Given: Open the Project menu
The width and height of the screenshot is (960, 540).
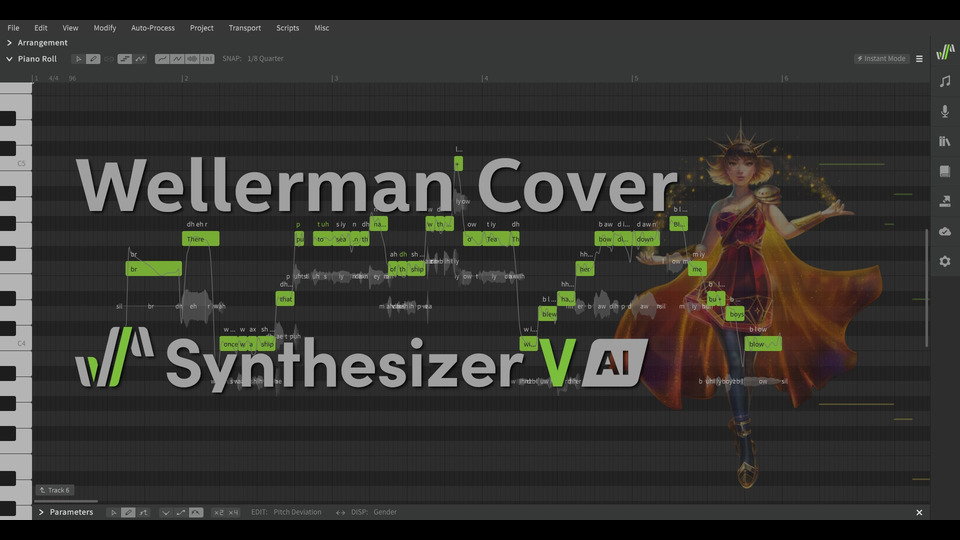Looking at the screenshot, I should [201, 28].
